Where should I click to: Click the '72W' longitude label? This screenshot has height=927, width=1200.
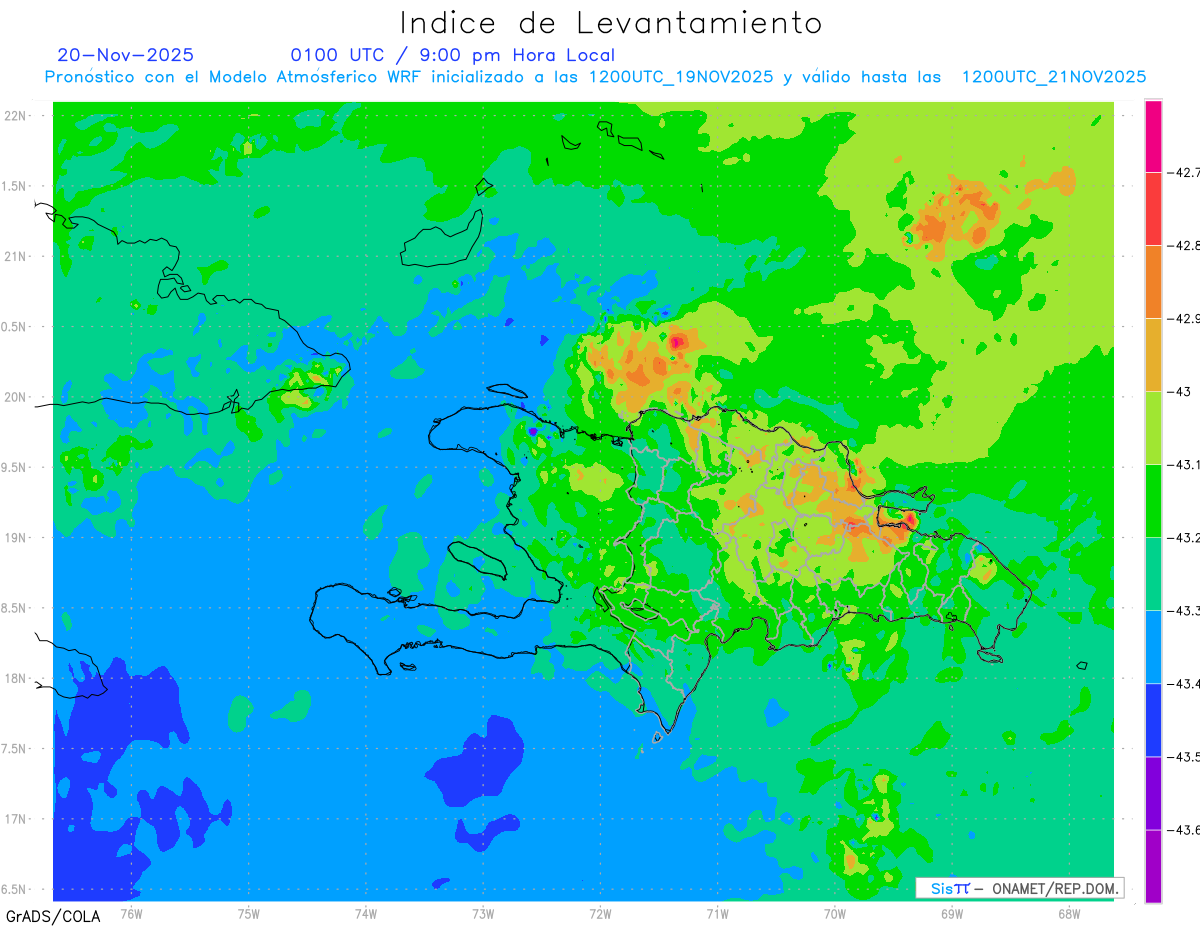click(x=600, y=914)
